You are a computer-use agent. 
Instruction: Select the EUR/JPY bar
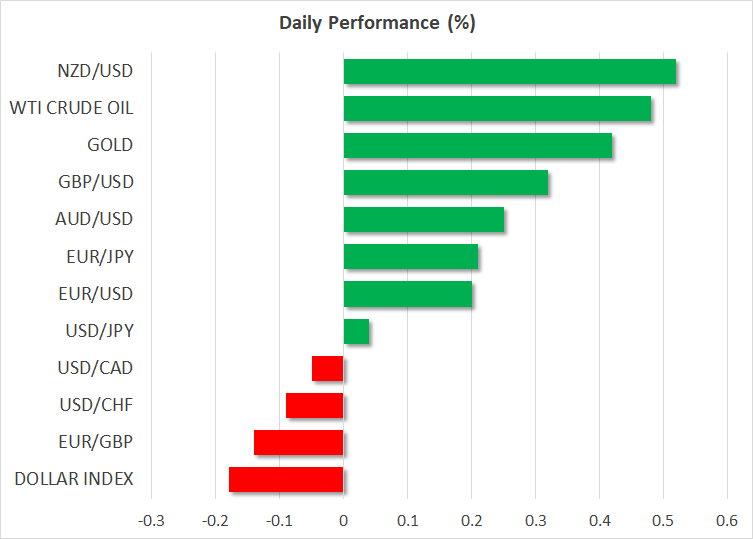410,257
